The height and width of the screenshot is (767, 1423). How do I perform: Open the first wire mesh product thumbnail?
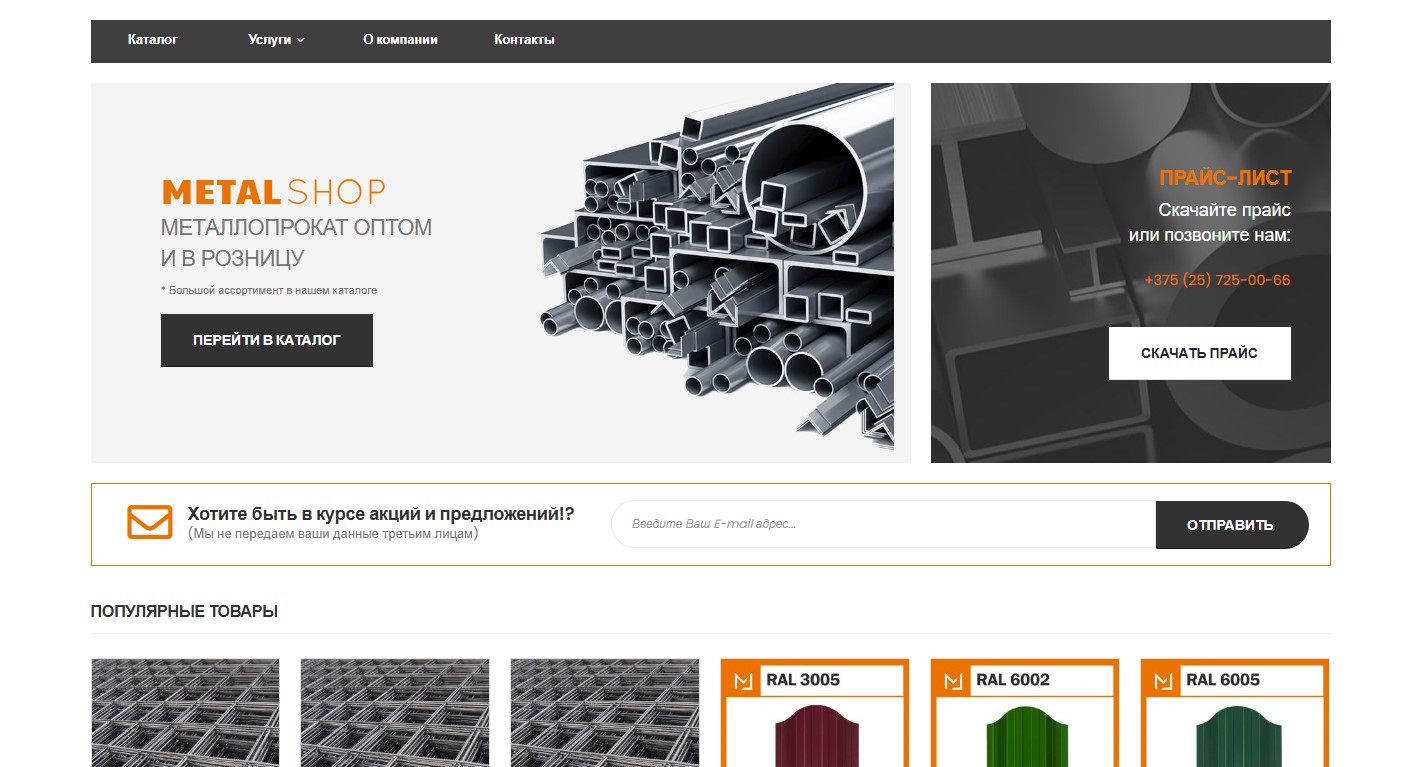pos(185,712)
